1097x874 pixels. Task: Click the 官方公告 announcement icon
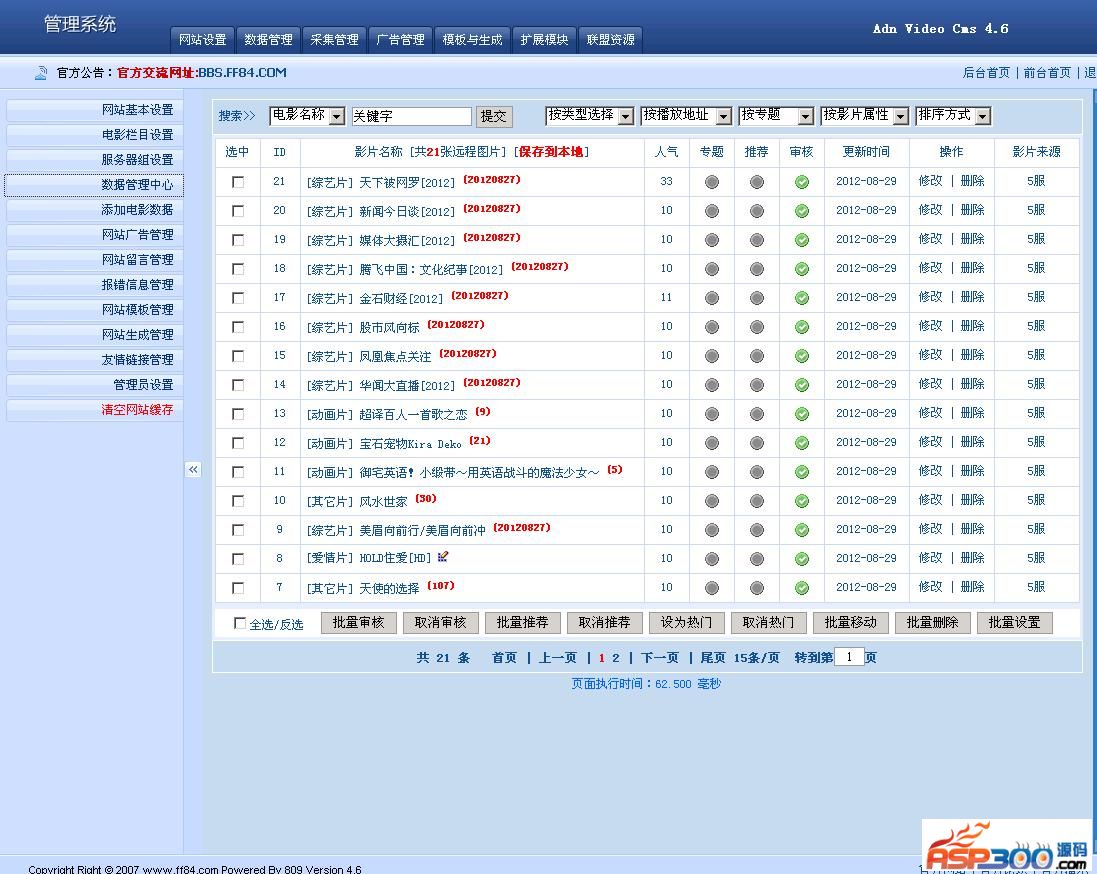(41, 72)
